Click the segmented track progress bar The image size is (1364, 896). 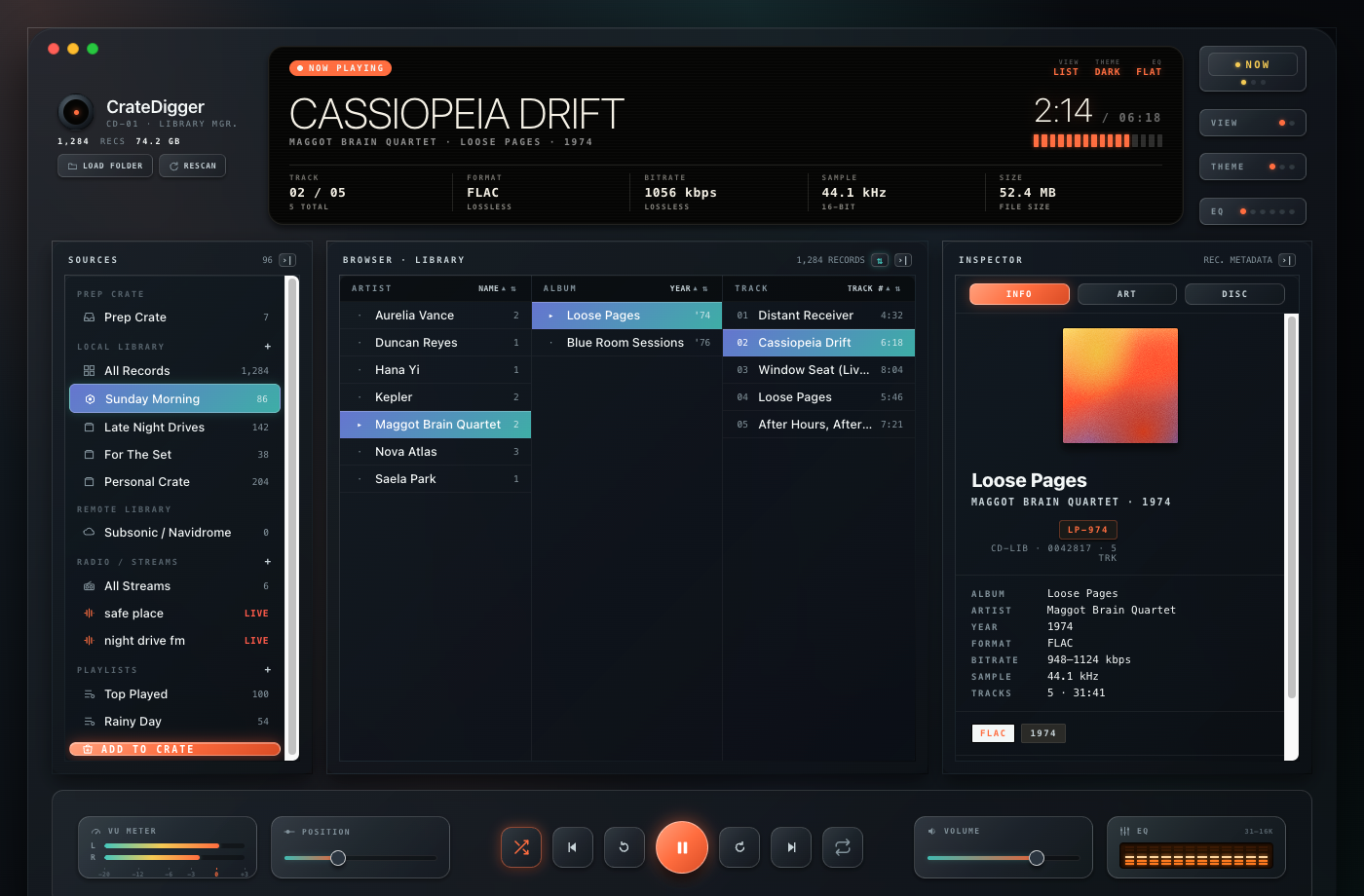pyautogui.click(x=1098, y=140)
